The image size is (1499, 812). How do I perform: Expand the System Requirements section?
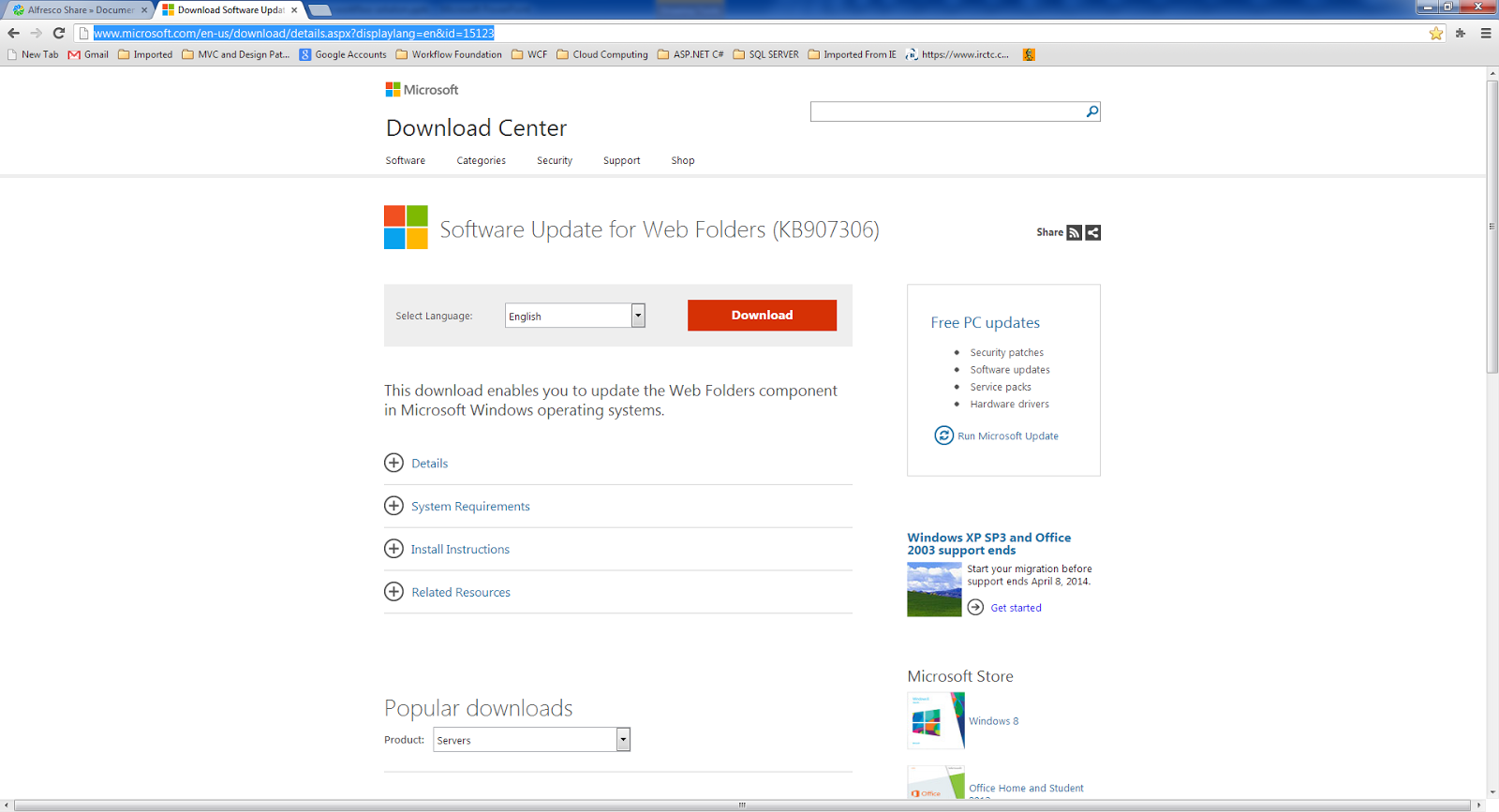(457, 506)
